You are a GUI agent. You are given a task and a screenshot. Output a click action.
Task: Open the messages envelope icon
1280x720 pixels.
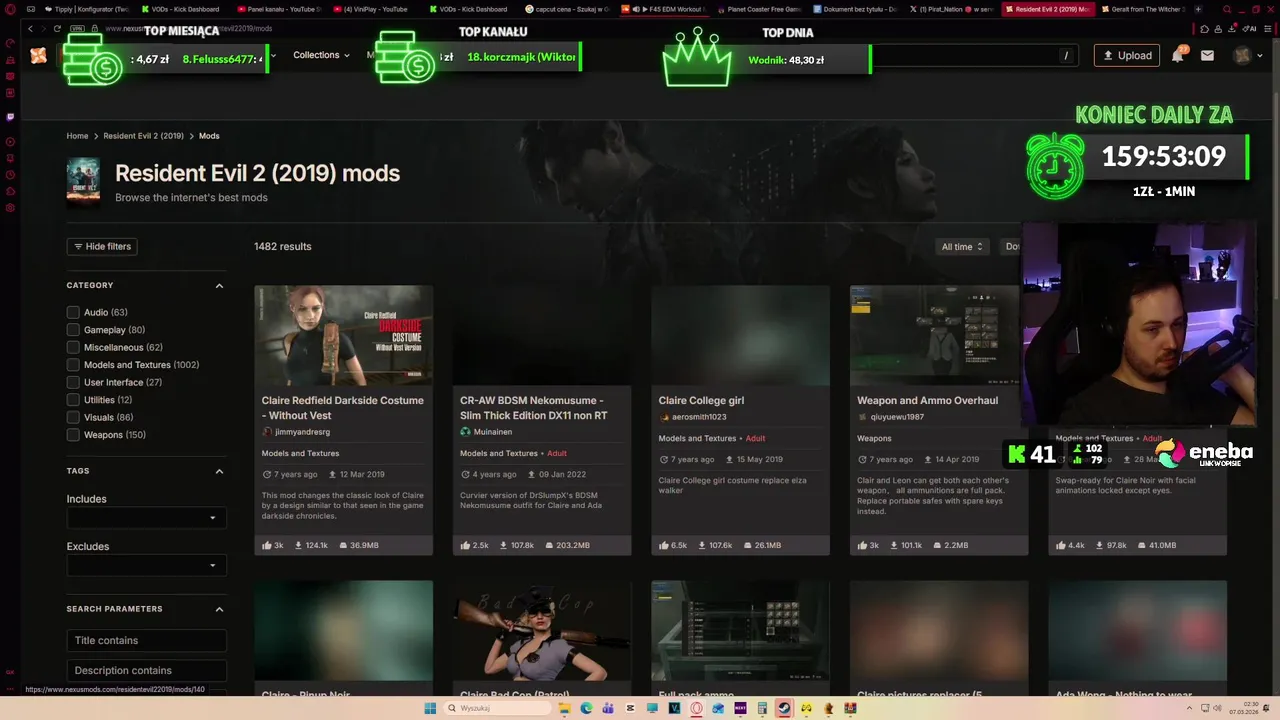[1207, 56]
